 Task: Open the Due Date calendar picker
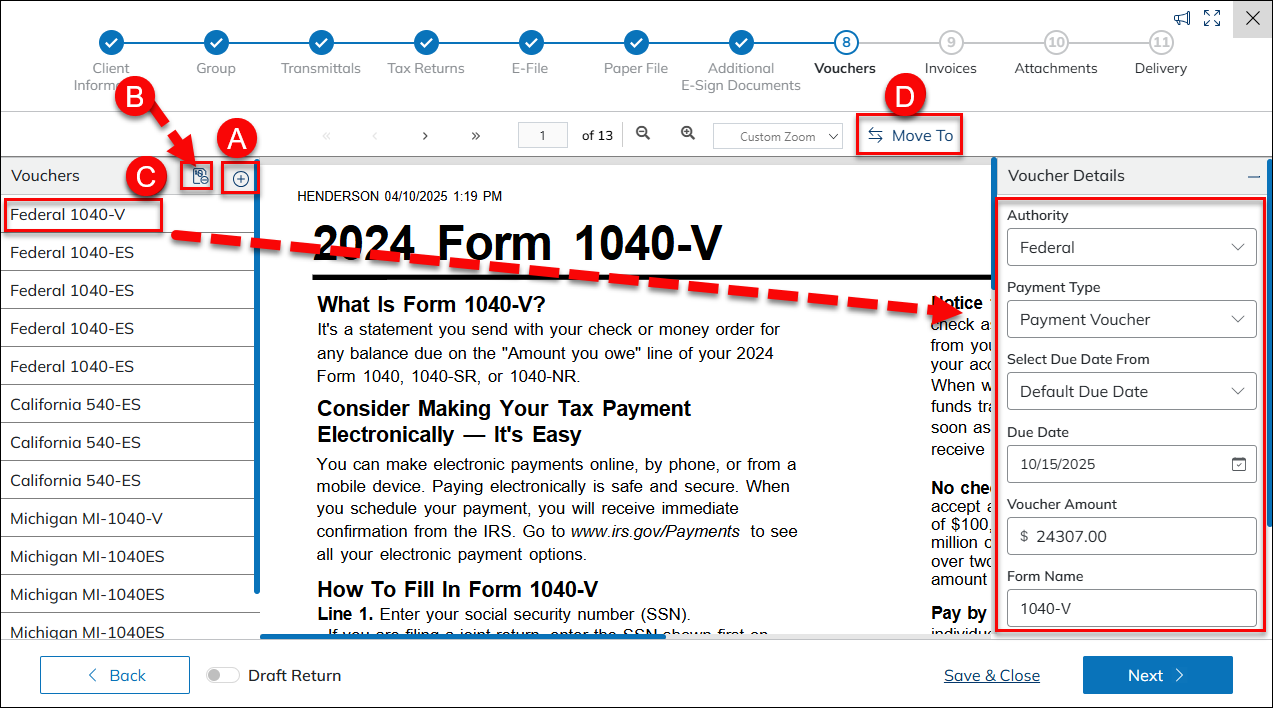point(1238,464)
